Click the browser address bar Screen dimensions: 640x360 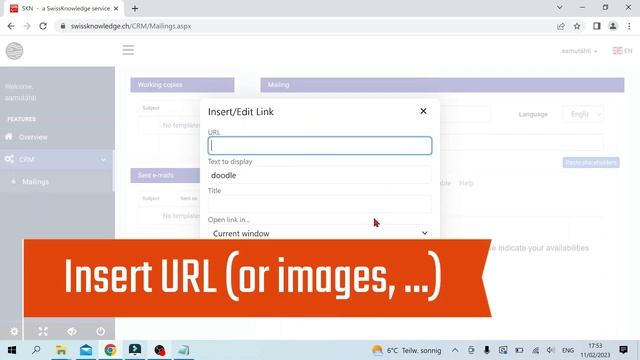point(306,26)
